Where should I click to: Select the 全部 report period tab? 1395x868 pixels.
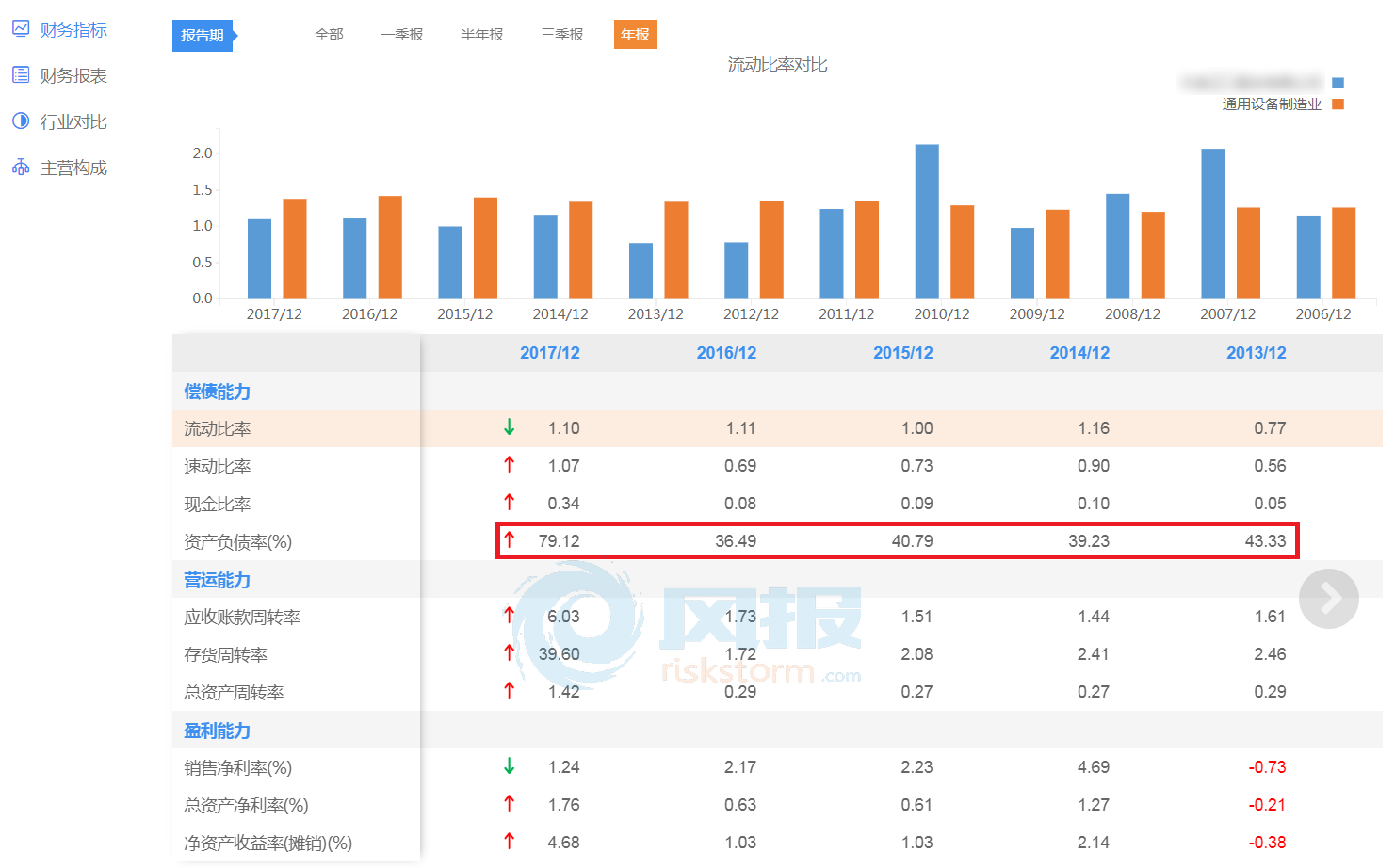tap(329, 35)
